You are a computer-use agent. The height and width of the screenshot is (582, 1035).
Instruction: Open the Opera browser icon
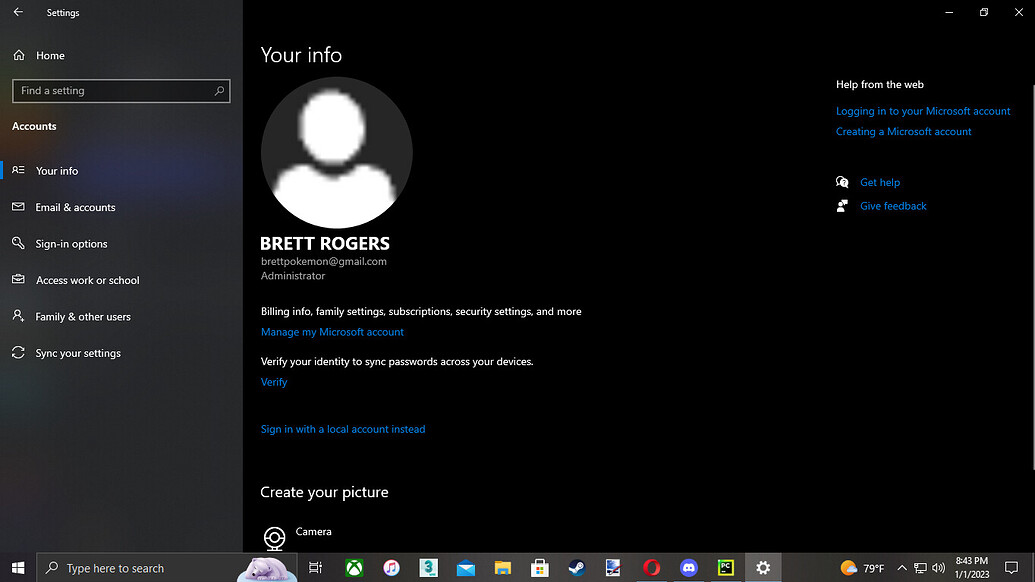click(x=651, y=567)
